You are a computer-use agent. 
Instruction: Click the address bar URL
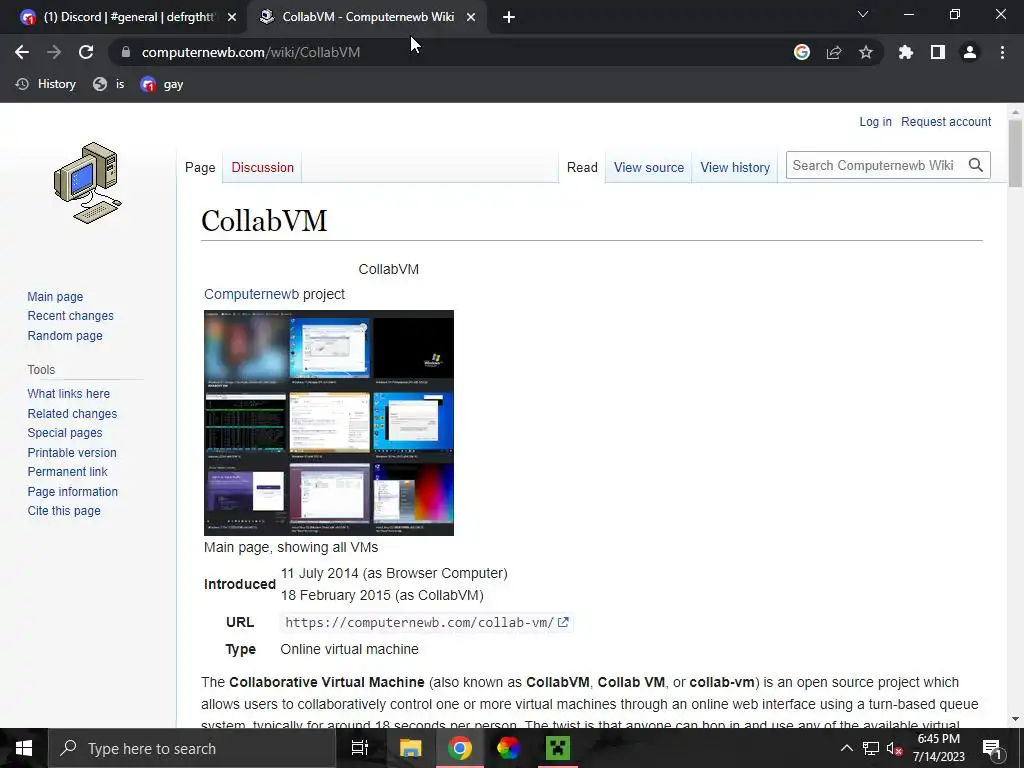251,52
